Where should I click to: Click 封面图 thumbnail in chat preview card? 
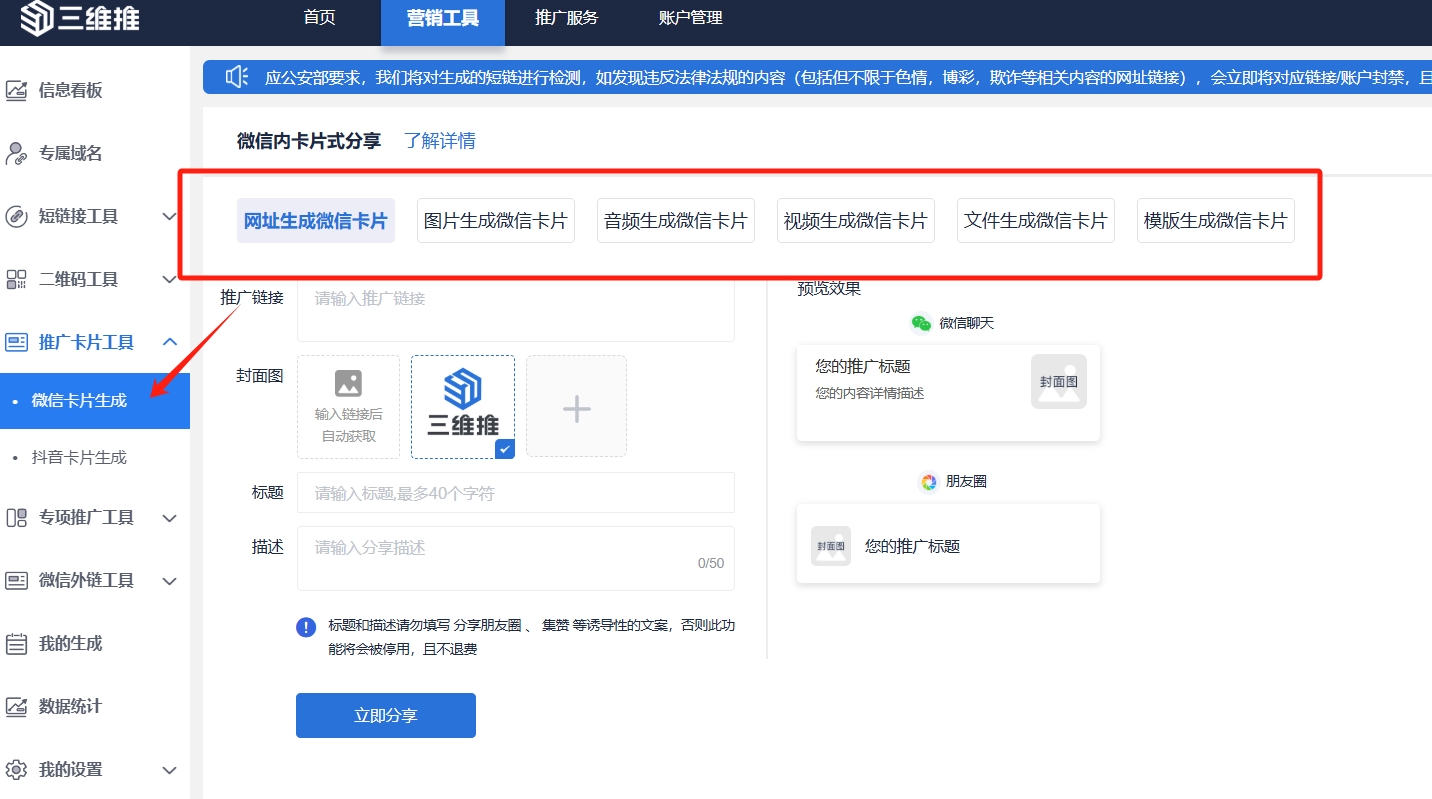click(1059, 381)
